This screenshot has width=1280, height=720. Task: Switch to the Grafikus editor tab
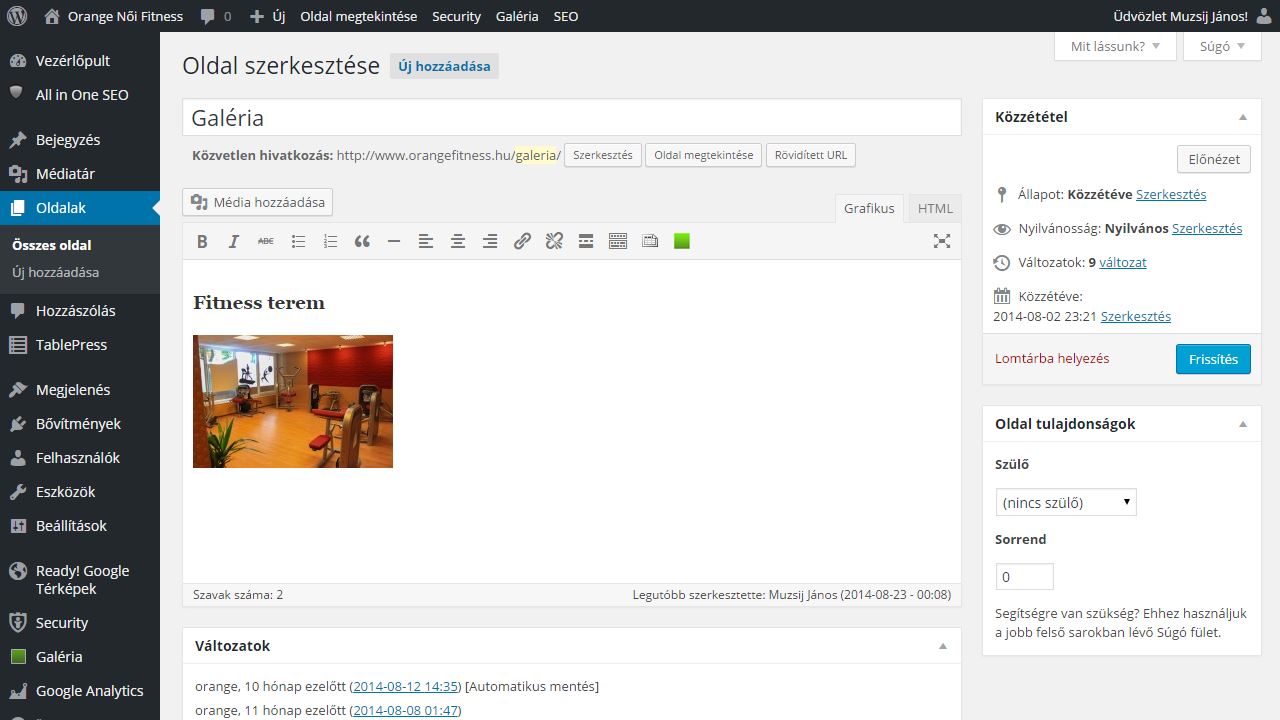pyautogui.click(x=869, y=208)
